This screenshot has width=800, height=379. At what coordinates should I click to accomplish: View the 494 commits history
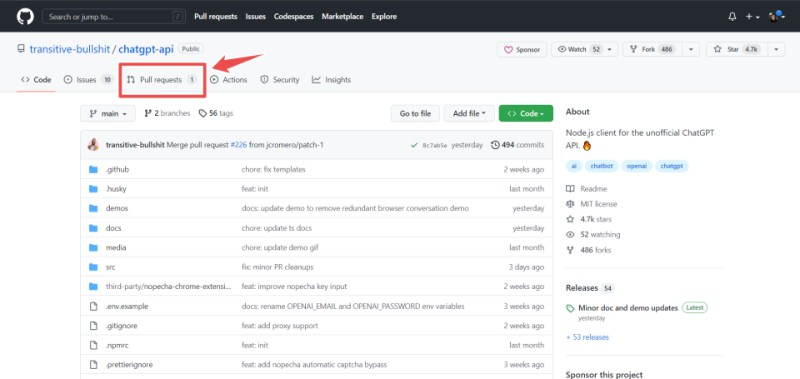[517, 145]
